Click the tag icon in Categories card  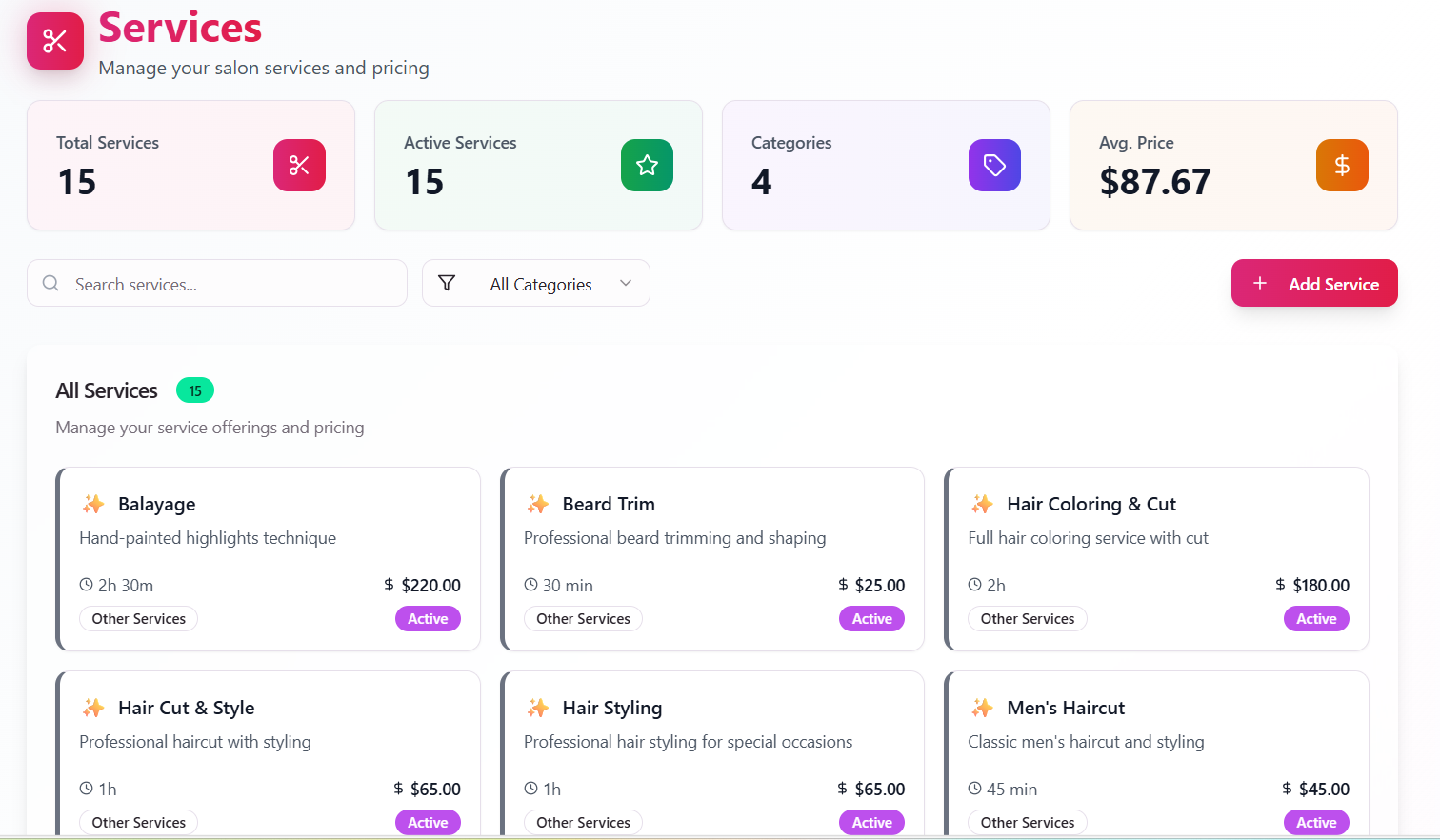994,166
